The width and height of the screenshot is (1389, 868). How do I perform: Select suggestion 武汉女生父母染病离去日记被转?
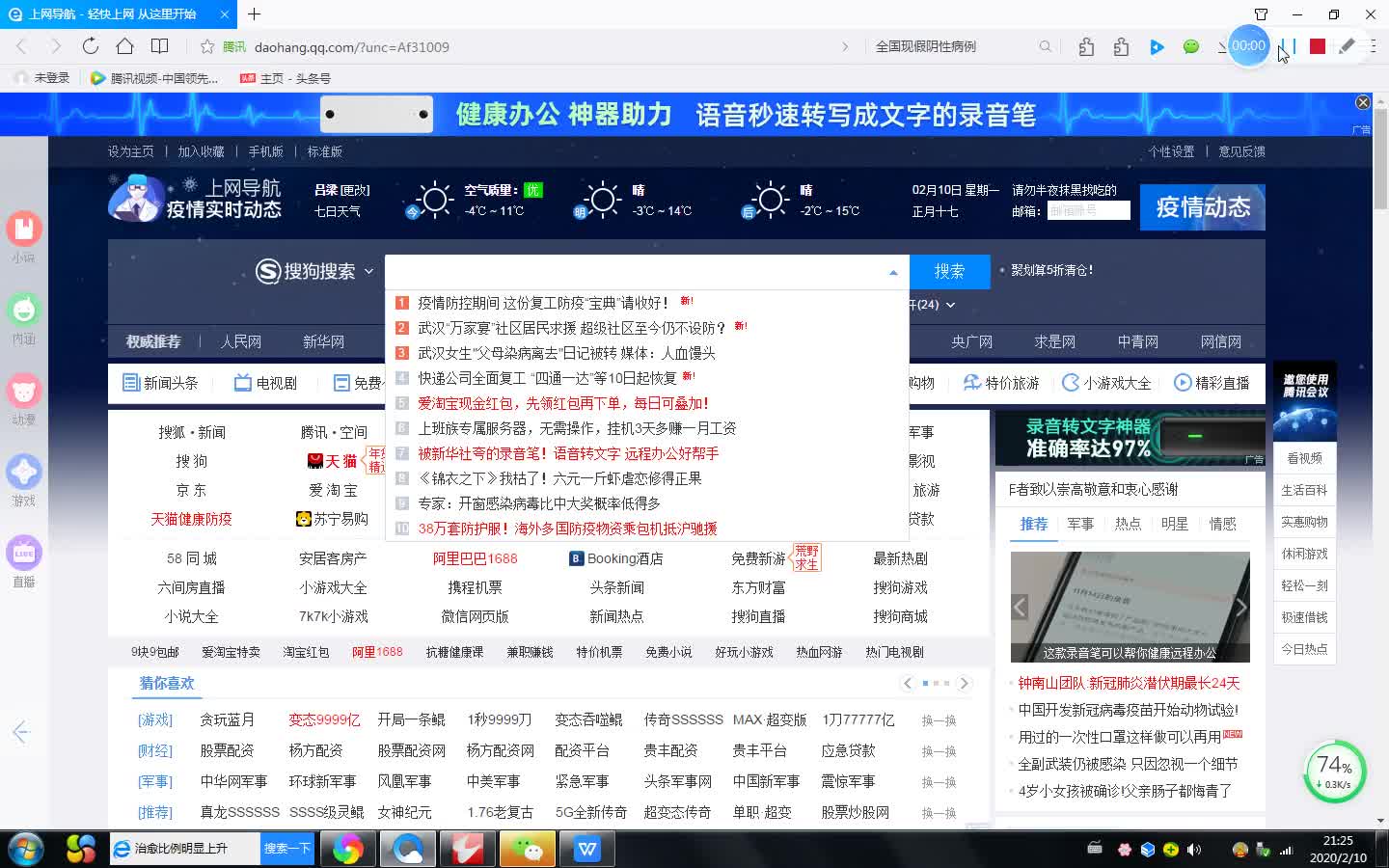(566, 353)
